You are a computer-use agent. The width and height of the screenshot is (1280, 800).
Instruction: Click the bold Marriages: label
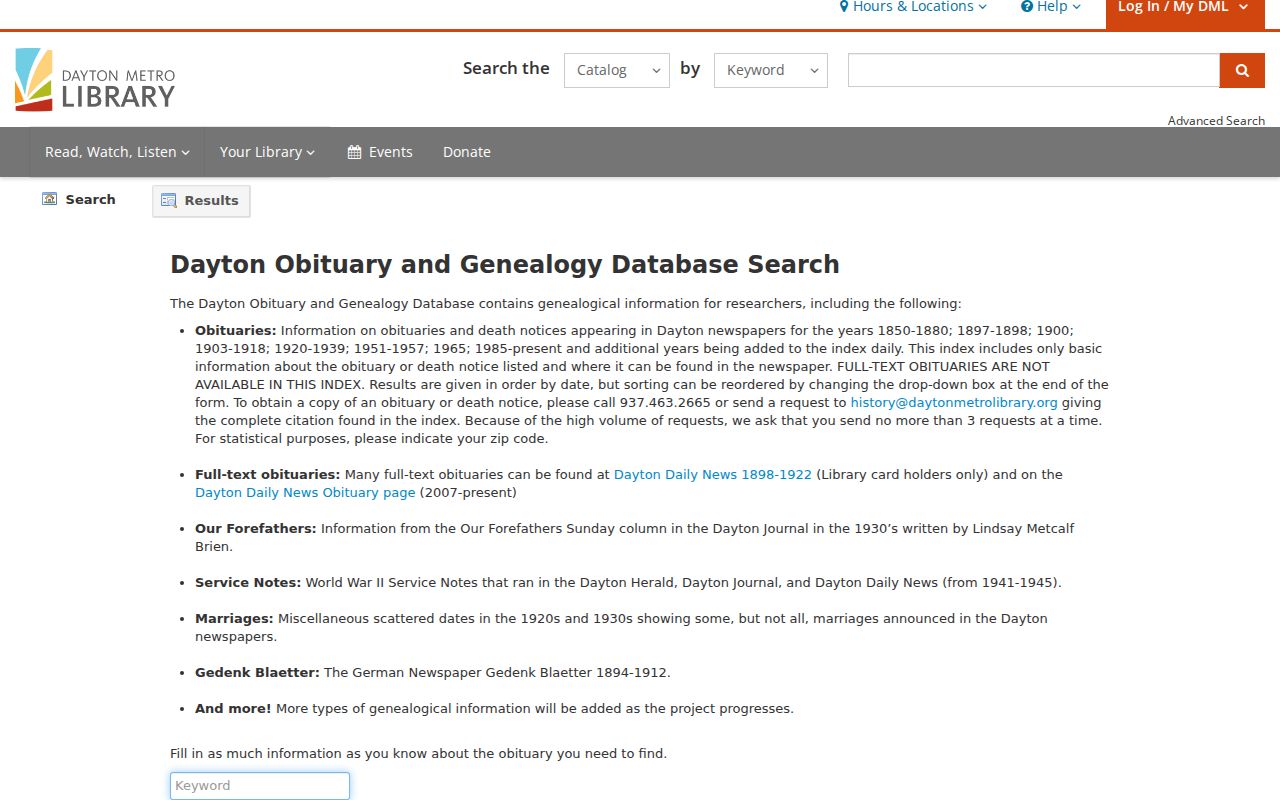click(234, 618)
